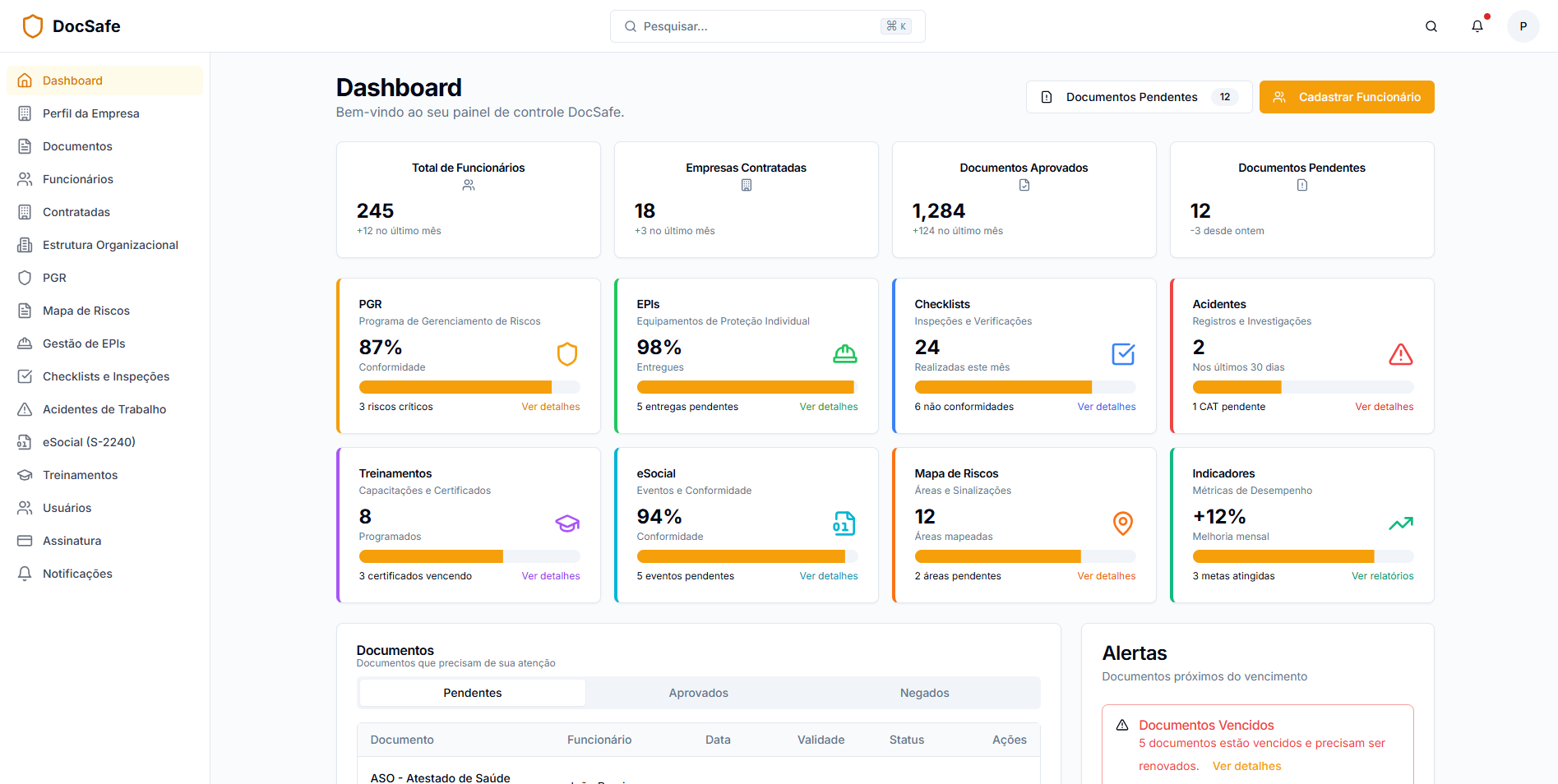The image size is (1558, 784).
Task: Click the file icon in Documentos Pendentes card
Action: (1302, 186)
